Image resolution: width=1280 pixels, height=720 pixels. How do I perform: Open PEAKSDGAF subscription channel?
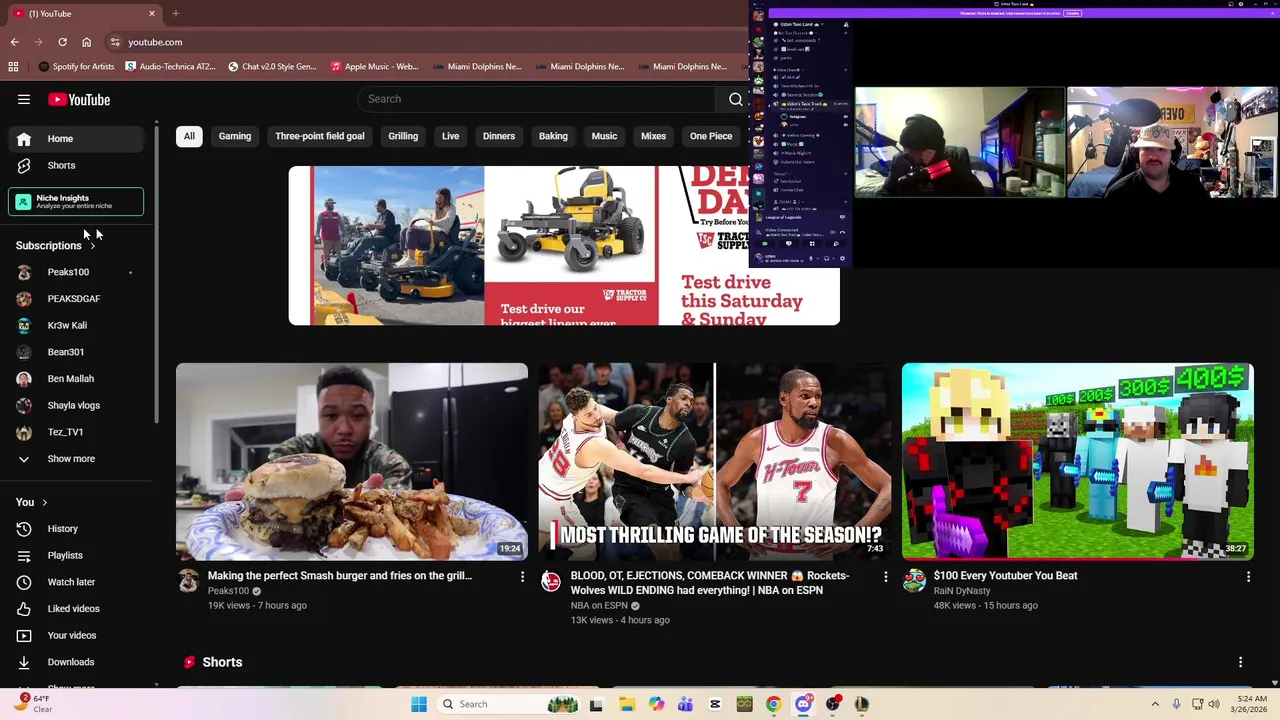point(78,299)
